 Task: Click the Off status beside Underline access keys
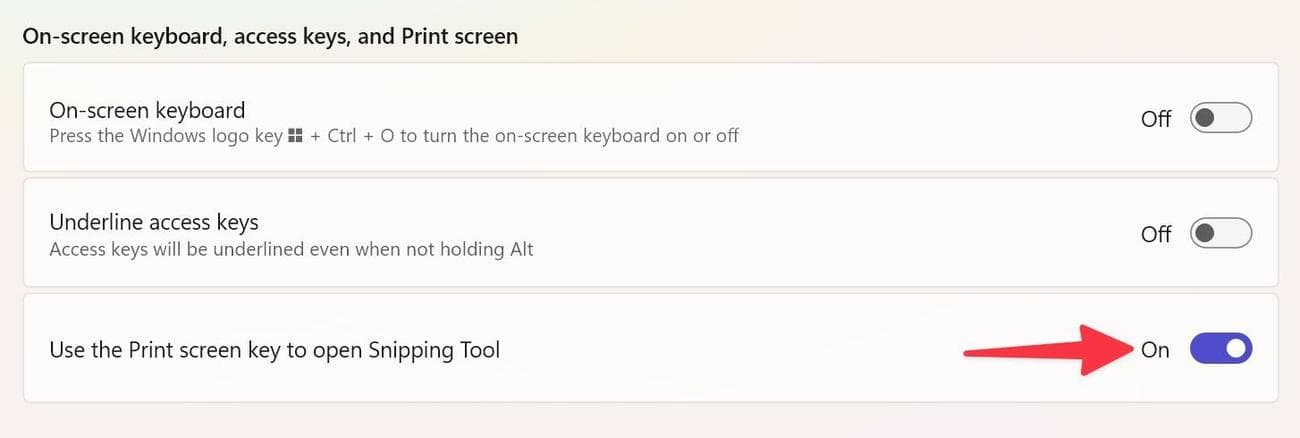tap(1156, 234)
